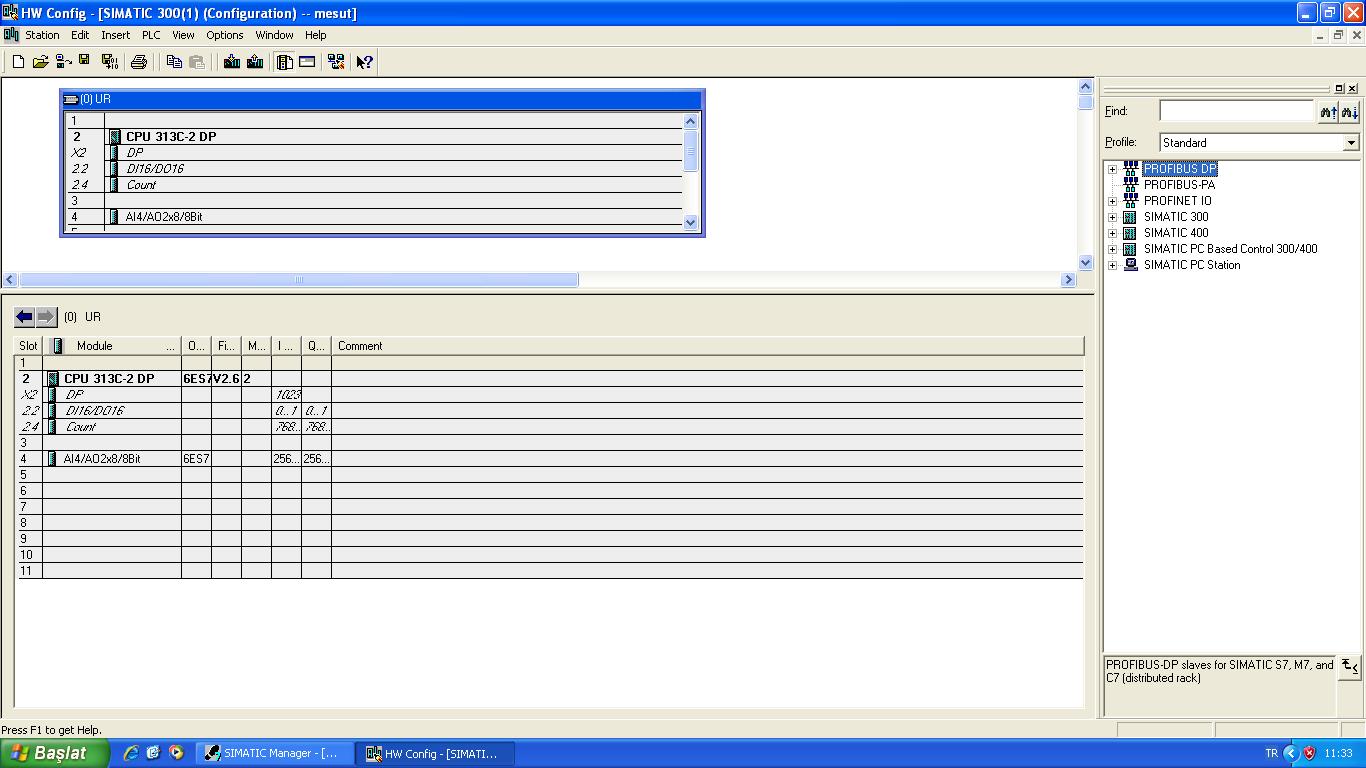Screen dimensions: 1366x768
Task: Expand the SIMATIC 300 catalog node
Action: [1112, 217]
